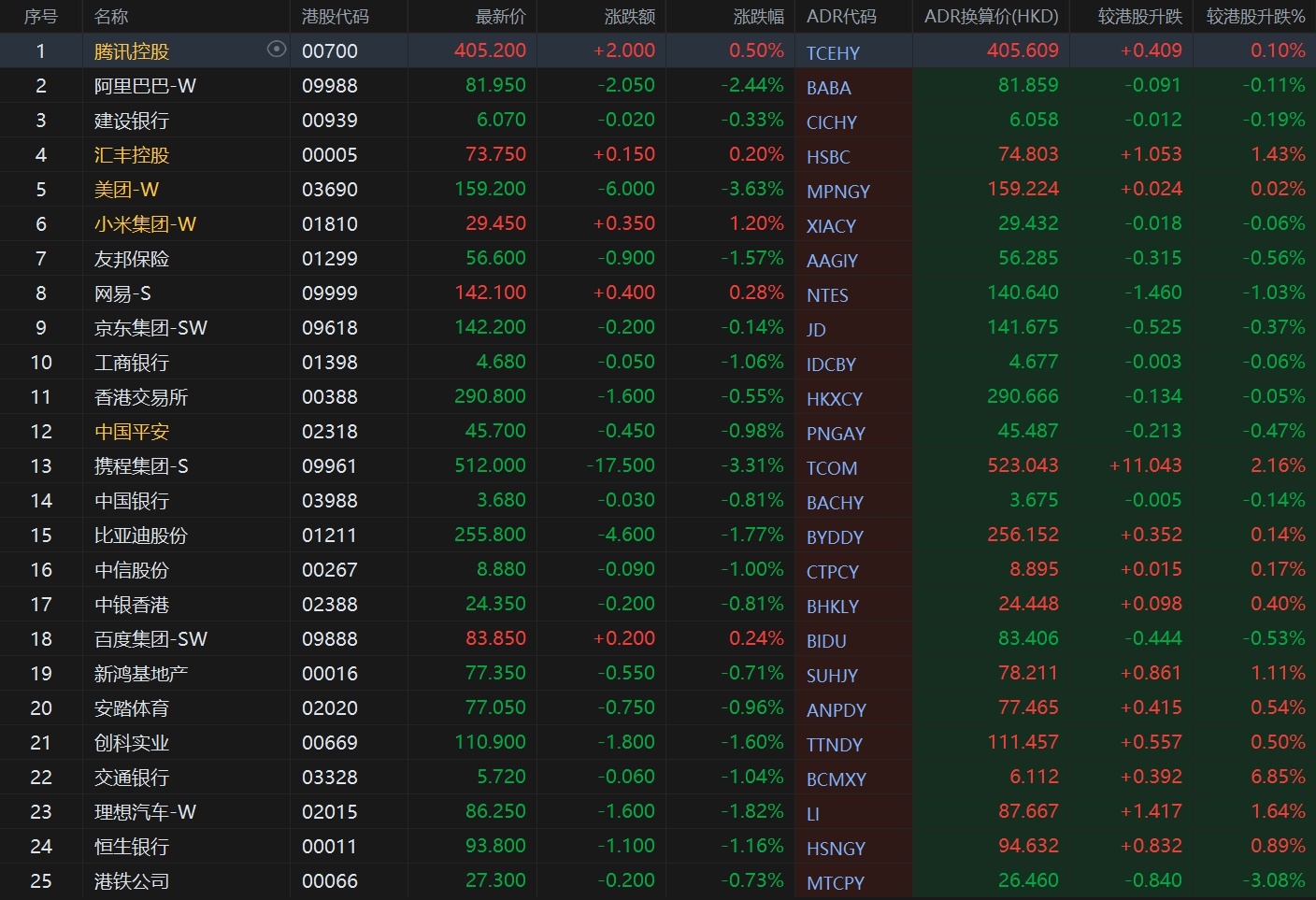1316x900 pixels.
Task: Open the BABA ADR code
Action: 828,88
